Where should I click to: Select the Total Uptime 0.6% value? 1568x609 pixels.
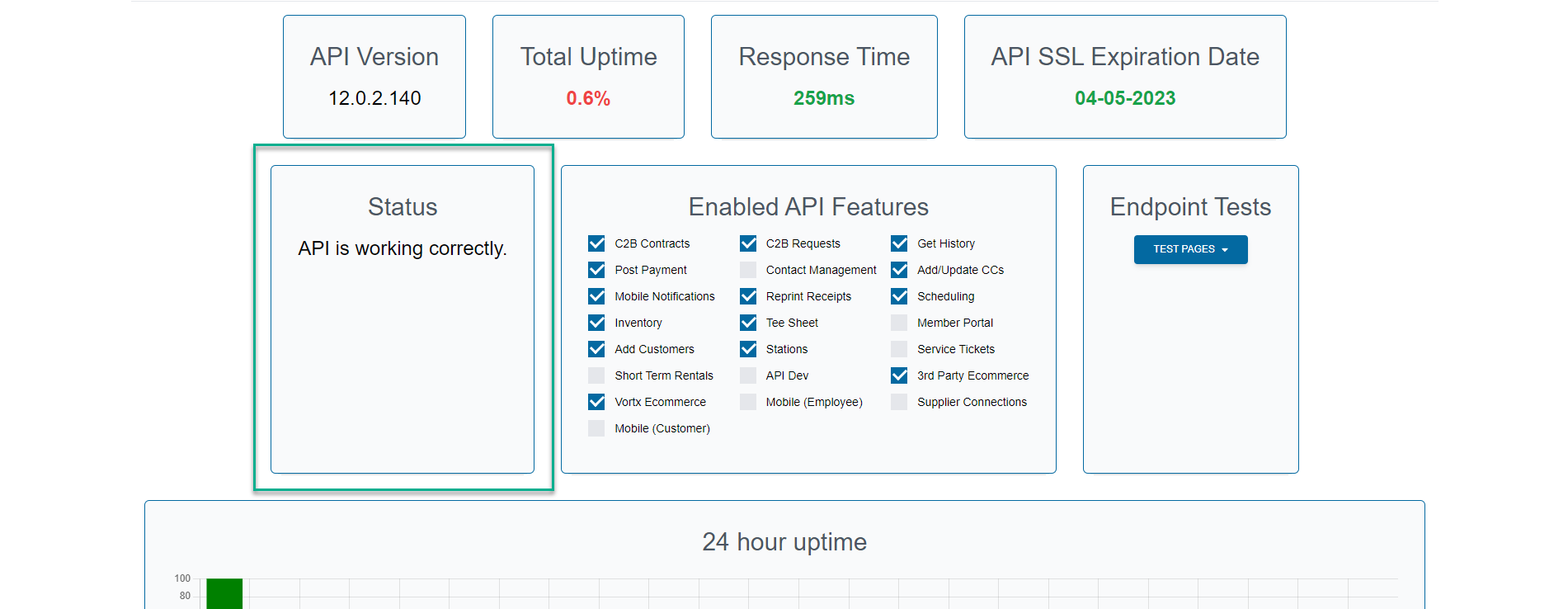pyautogui.click(x=588, y=98)
